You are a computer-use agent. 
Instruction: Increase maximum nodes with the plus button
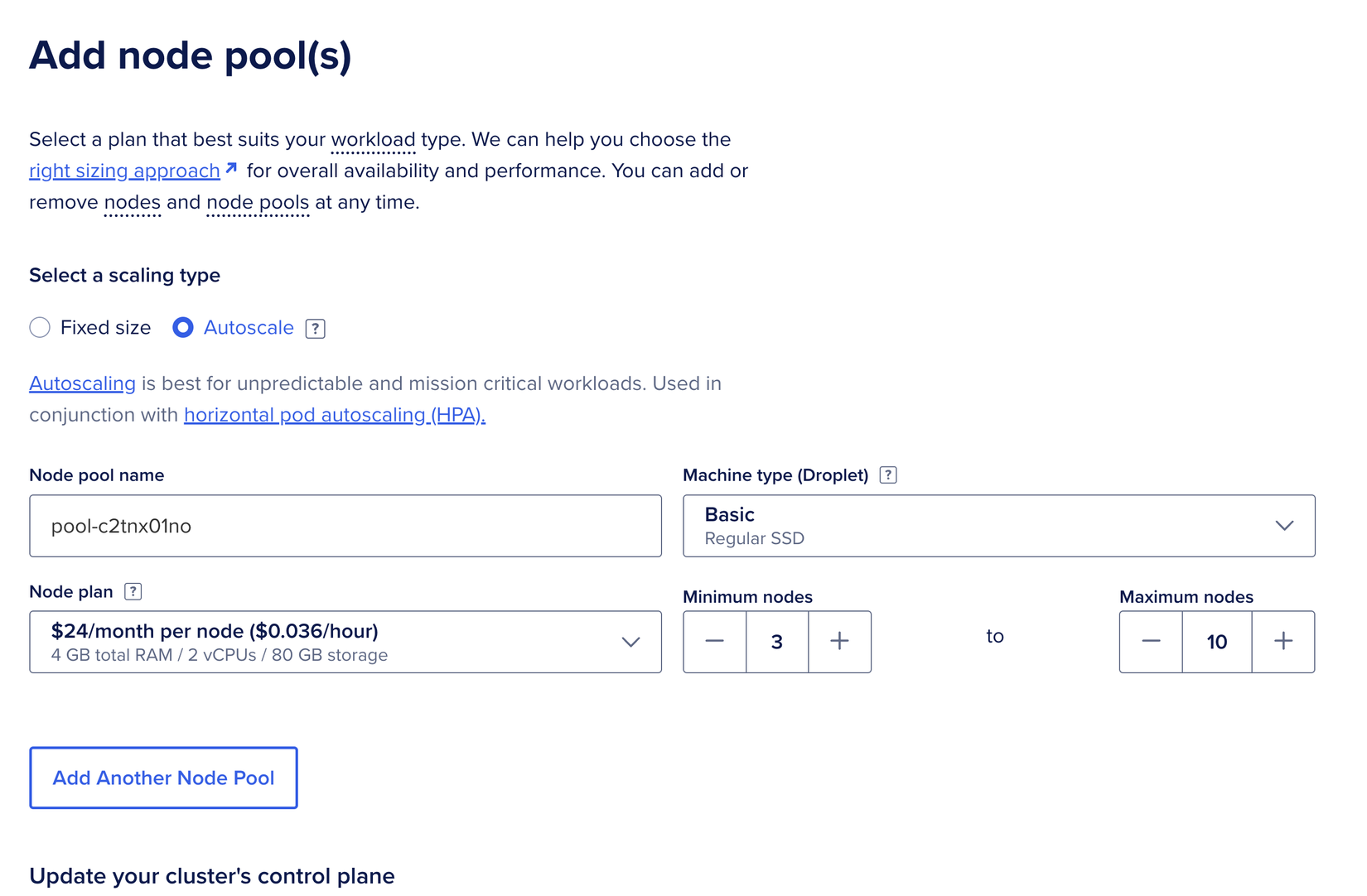click(x=1283, y=642)
